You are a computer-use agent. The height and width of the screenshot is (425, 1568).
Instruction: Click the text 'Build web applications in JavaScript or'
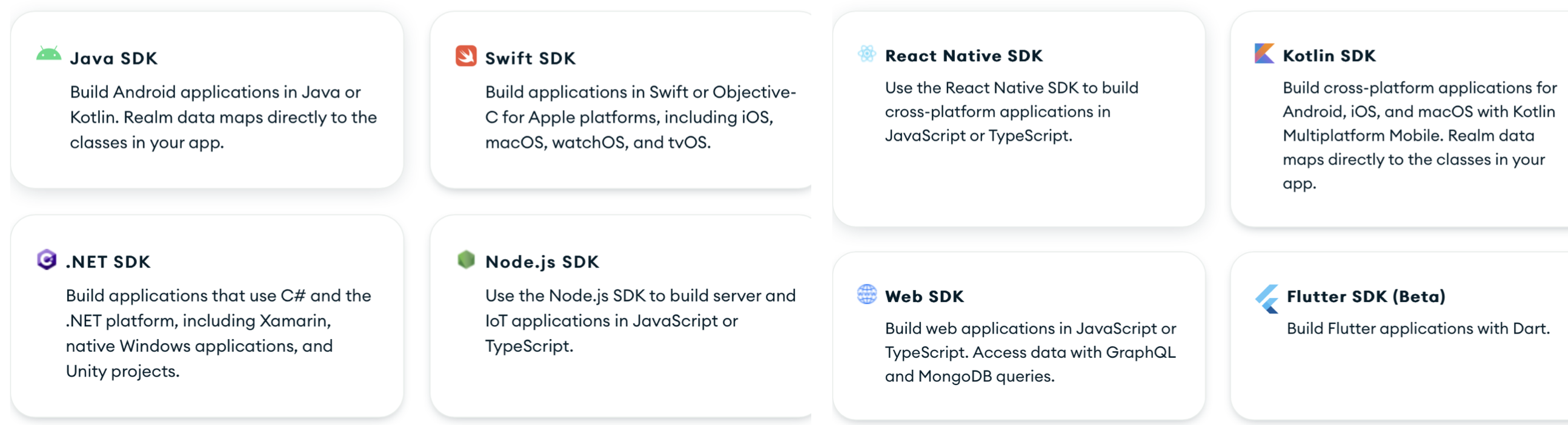pyautogui.click(x=1031, y=329)
